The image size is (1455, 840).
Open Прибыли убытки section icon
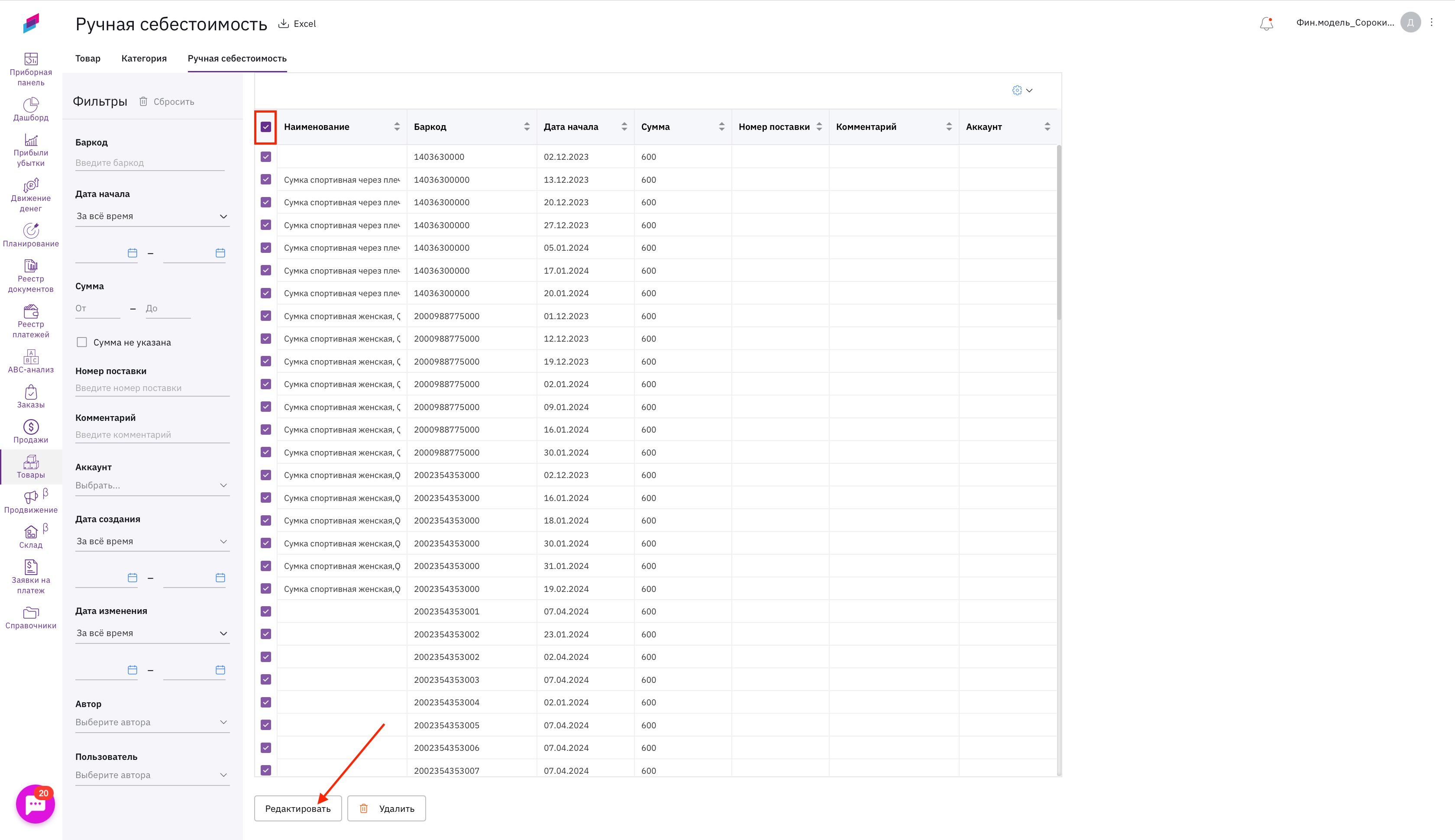coord(31,140)
